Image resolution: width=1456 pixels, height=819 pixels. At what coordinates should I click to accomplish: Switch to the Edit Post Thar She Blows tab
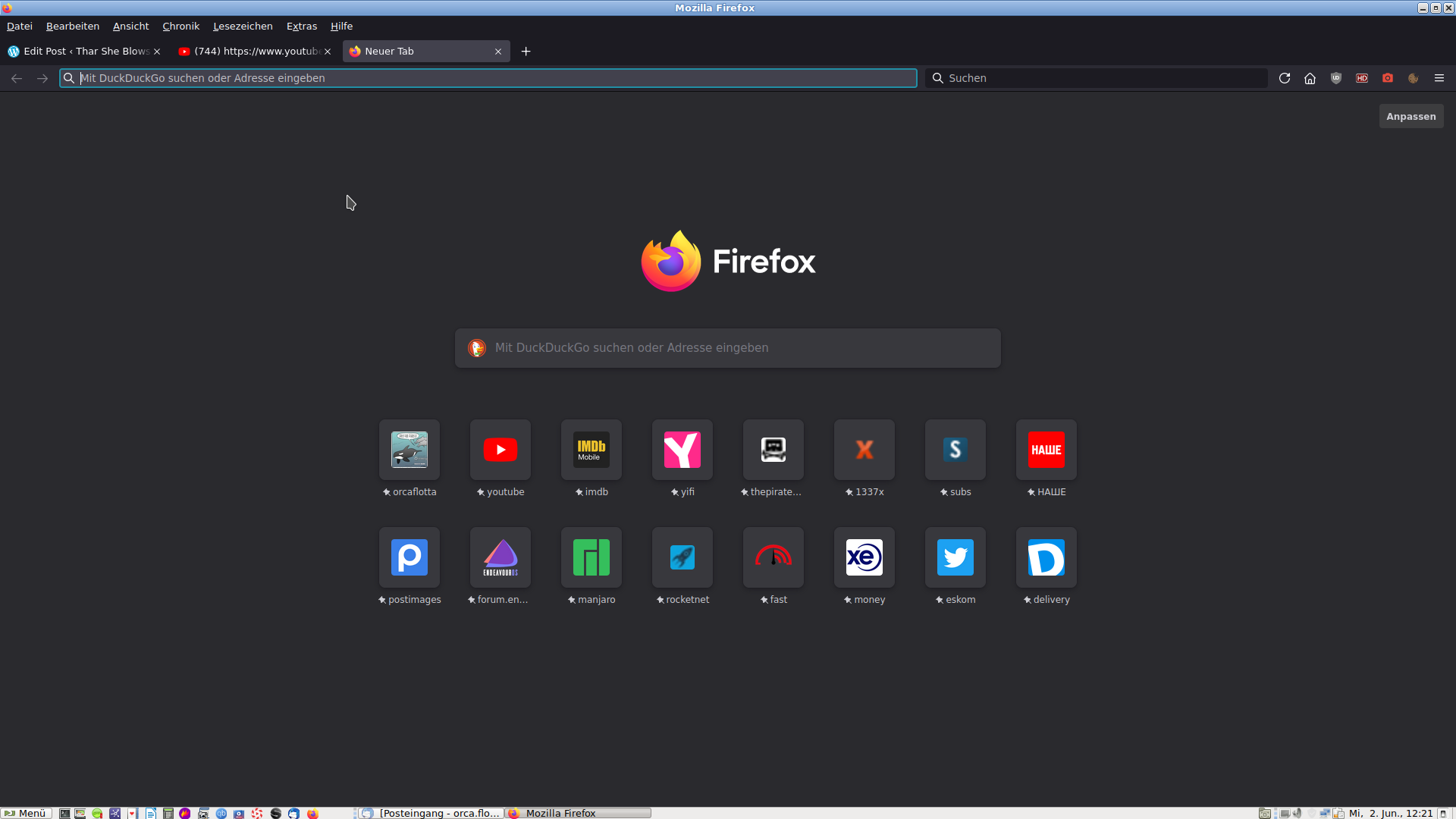[x=83, y=51]
